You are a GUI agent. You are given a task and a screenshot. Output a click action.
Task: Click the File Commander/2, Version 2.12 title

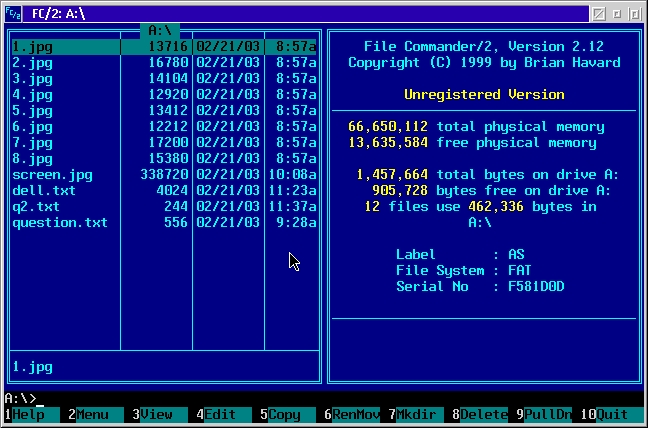[x=484, y=47]
